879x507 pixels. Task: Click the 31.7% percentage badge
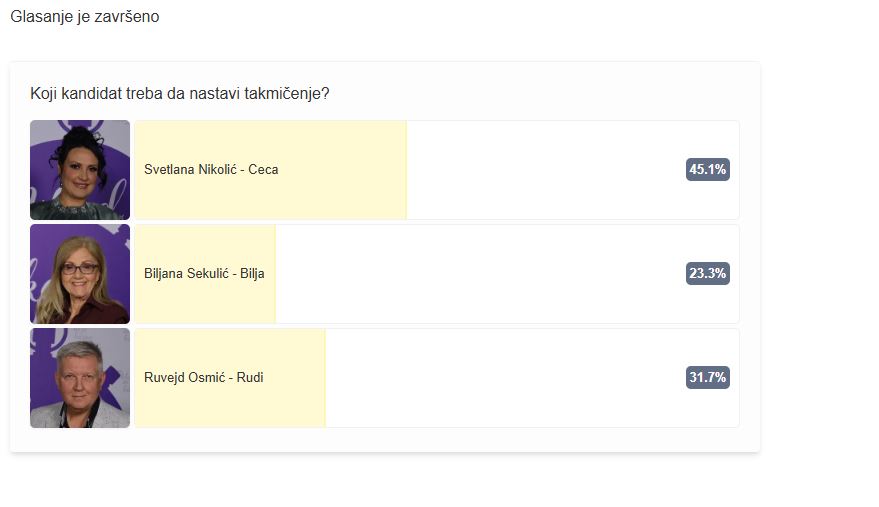coord(707,378)
